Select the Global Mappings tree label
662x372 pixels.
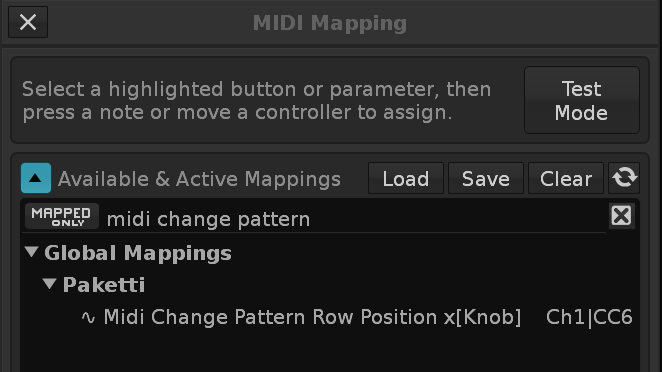pos(138,253)
